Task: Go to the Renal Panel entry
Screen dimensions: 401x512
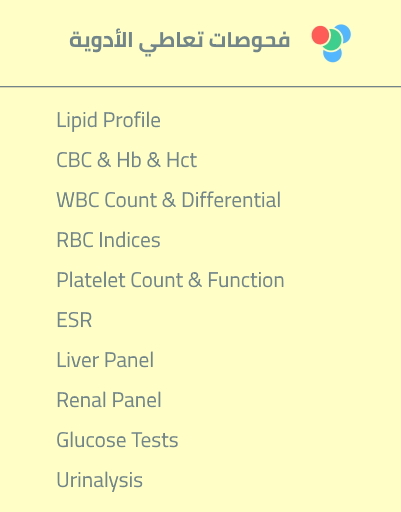Action: tap(109, 400)
